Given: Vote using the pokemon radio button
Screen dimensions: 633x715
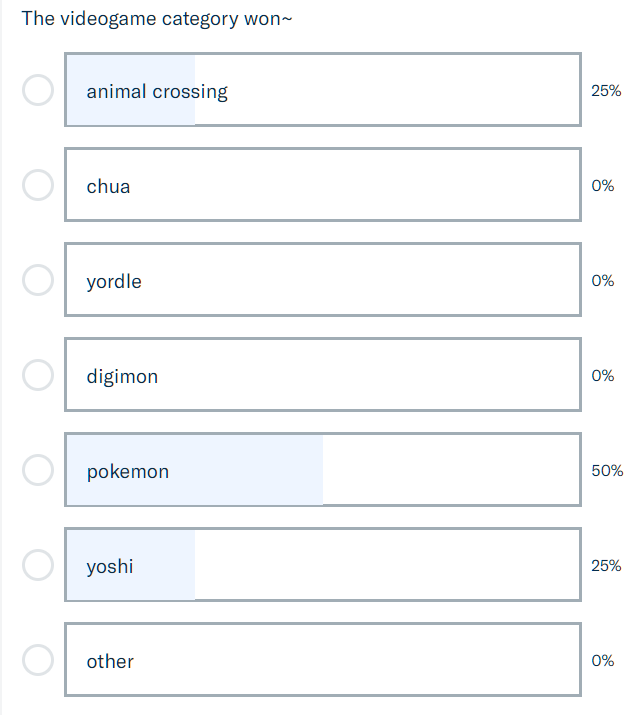Looking at the screenshot, I should 37,470.
